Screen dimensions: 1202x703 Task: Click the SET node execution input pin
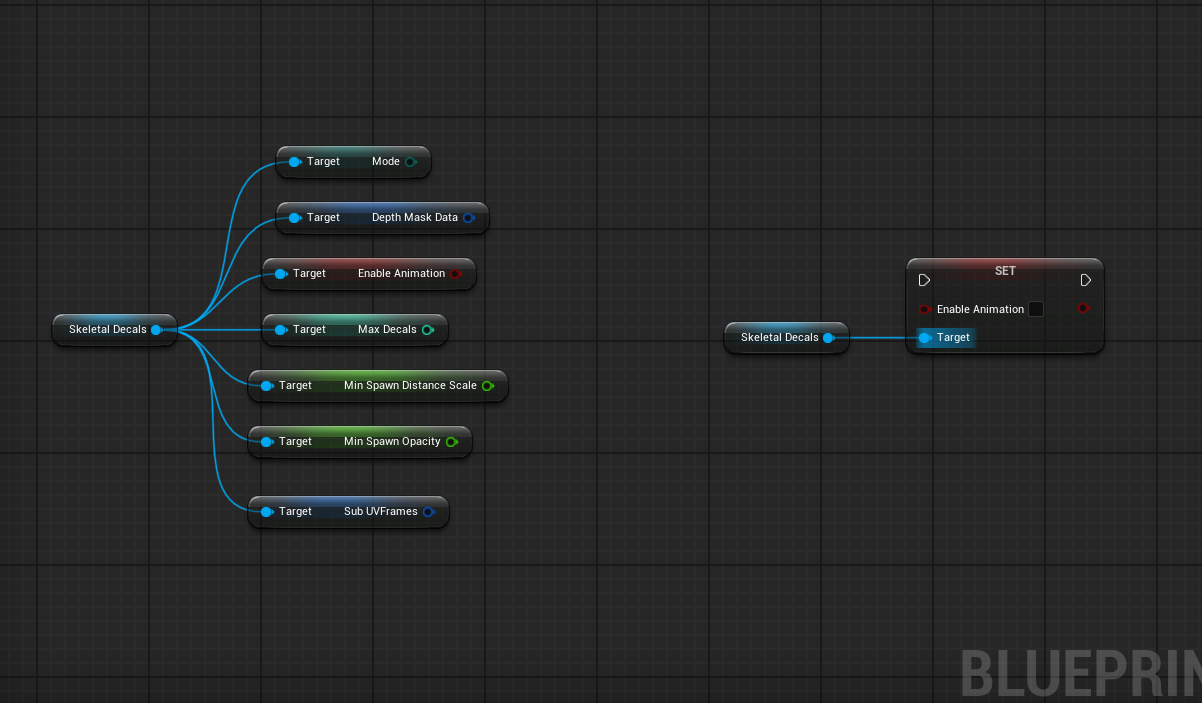(924, 280)
